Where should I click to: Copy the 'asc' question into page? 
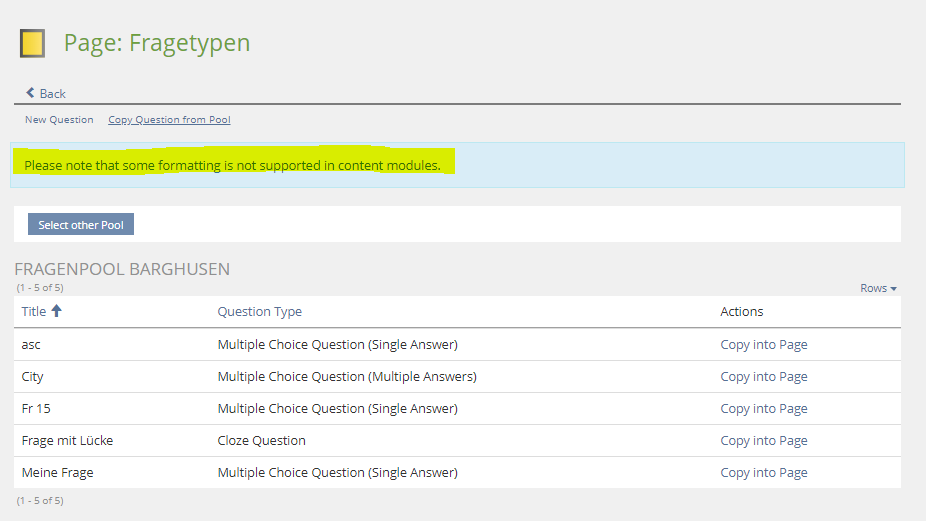point(763,345)
